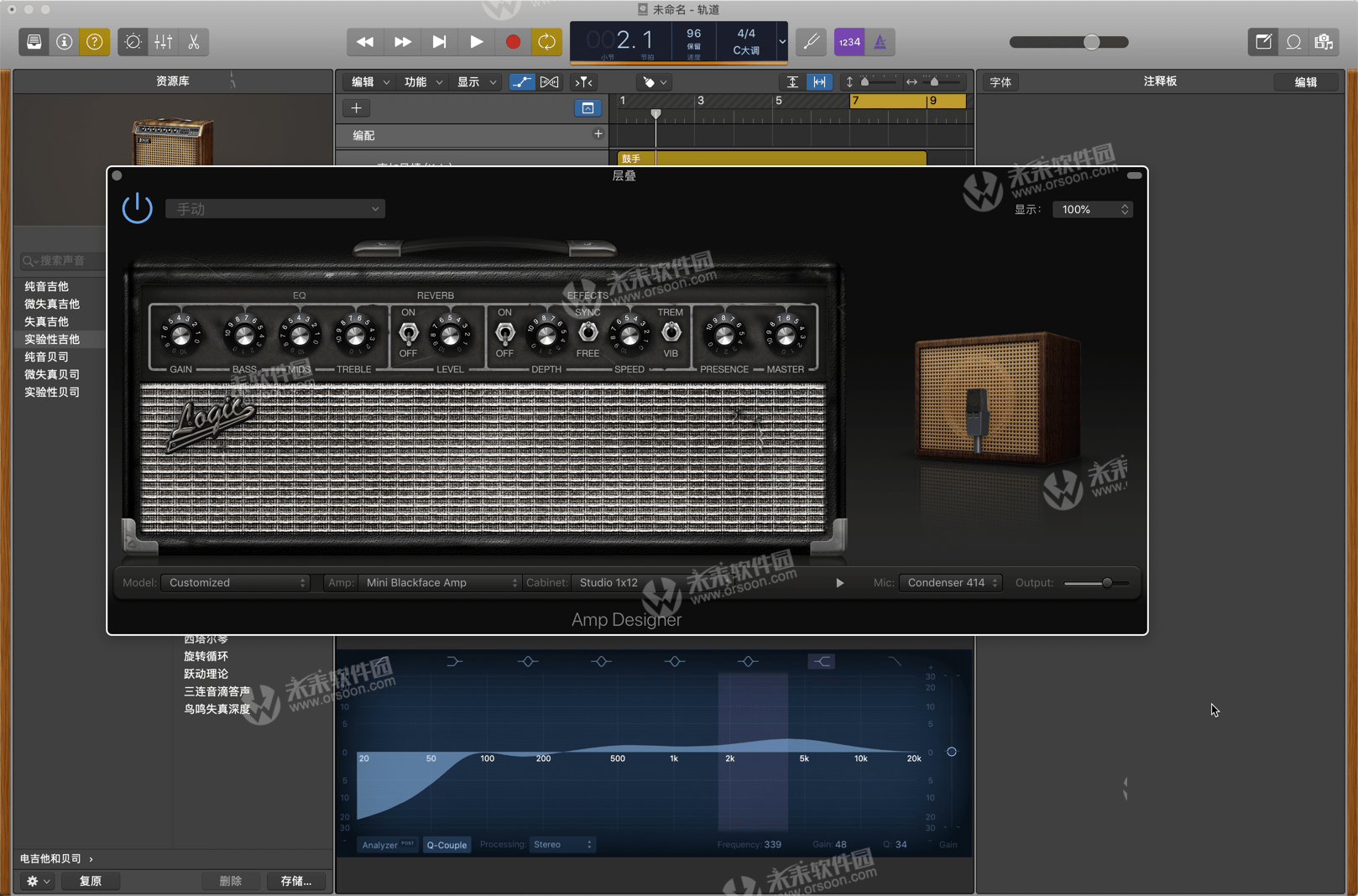Toggle the 1234 count-in button

(849, 42)
